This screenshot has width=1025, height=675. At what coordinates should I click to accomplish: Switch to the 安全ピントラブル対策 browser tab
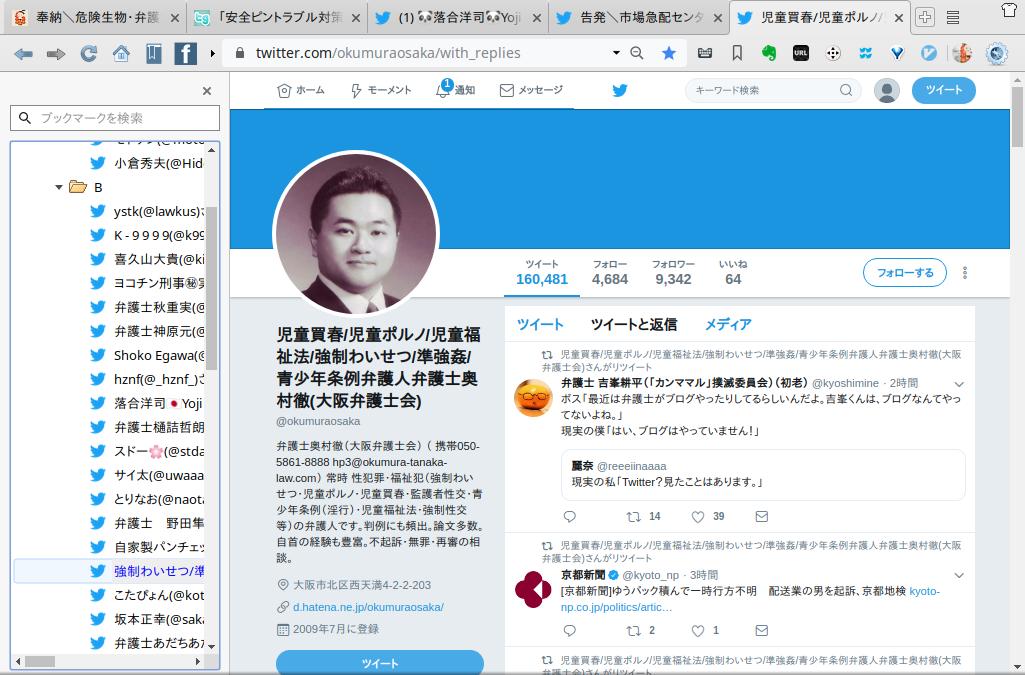pos(277,18)
